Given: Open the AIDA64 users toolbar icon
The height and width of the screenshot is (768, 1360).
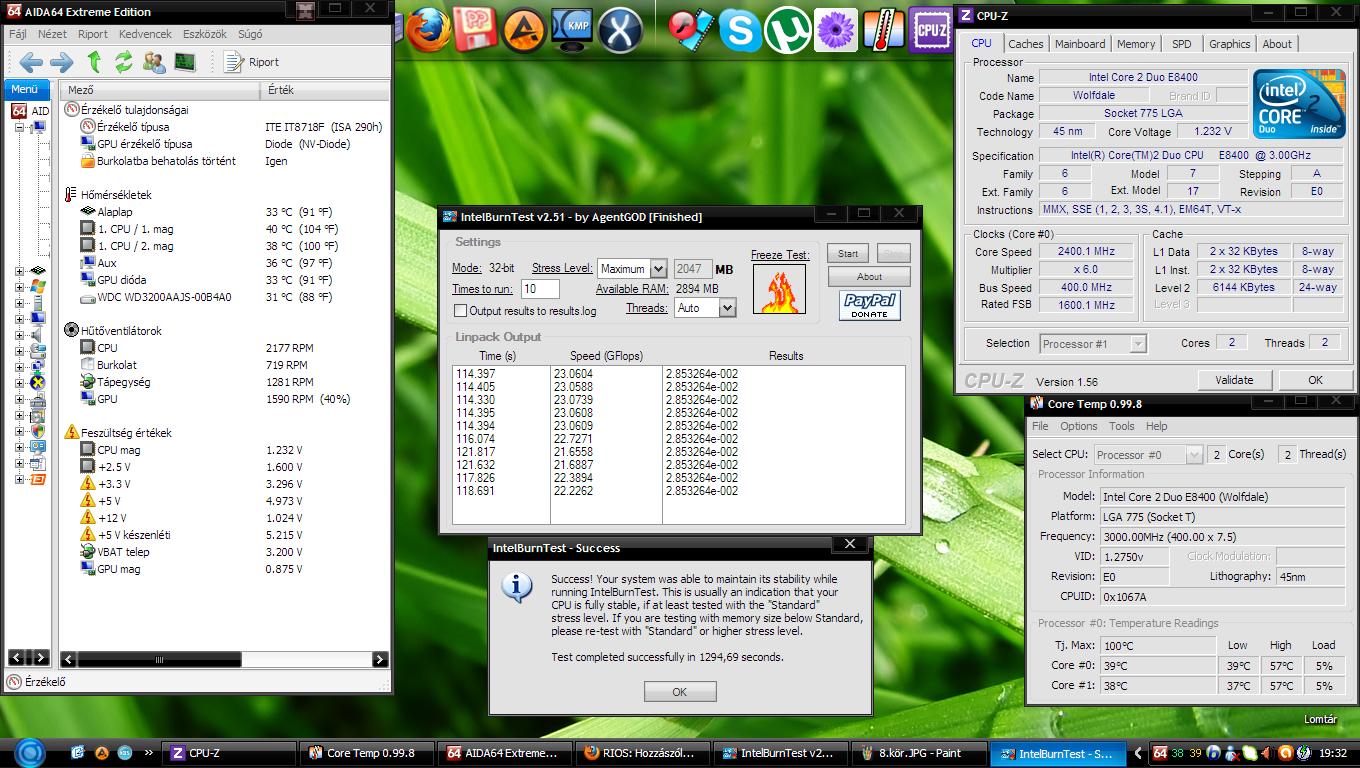Looking at the screenshot, I should click(x=154, y=62).
